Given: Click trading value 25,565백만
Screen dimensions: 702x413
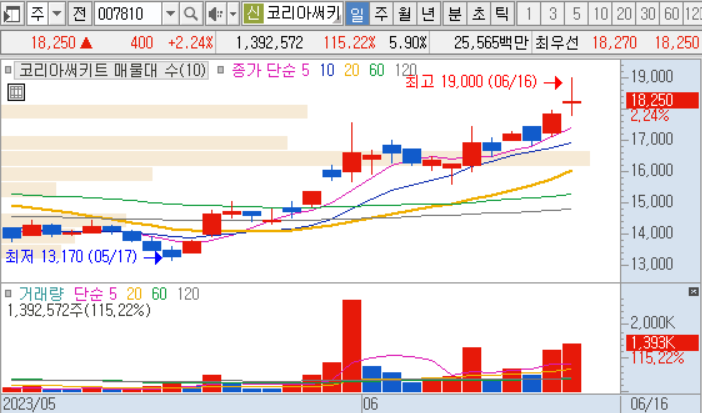Looking at the screenshot, I should tap(491, 43).
